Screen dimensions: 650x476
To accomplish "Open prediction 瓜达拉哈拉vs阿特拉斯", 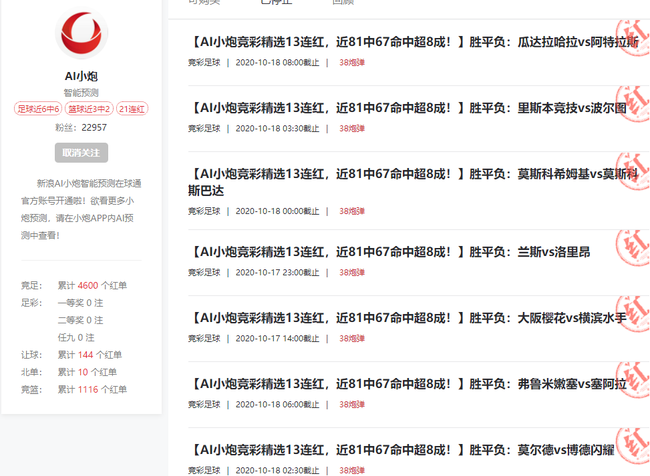I will (x=413, y=42).
